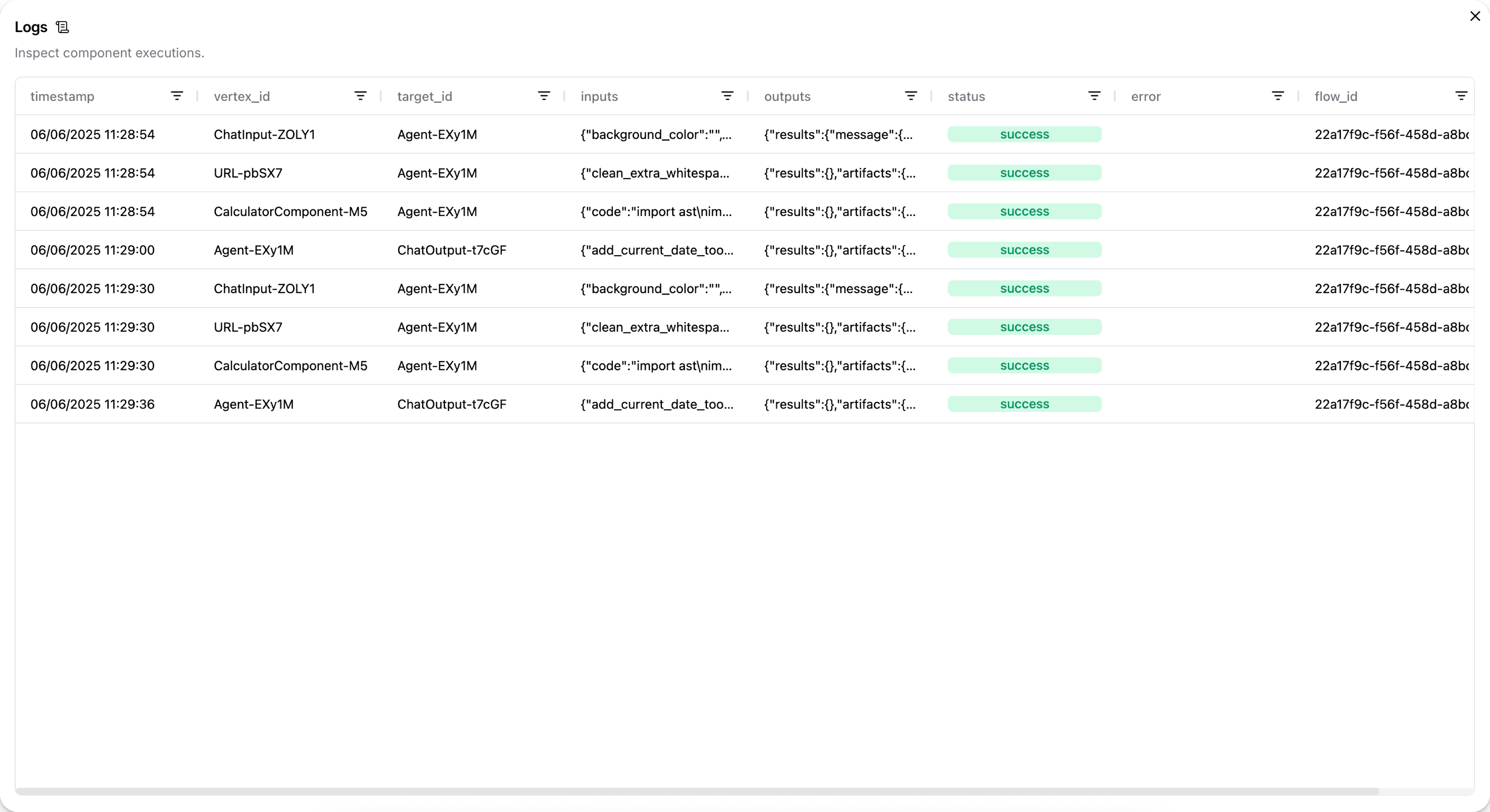Open filter menu for flow_id column
The image size is (1490, 812).
(x=1461, y=96)
